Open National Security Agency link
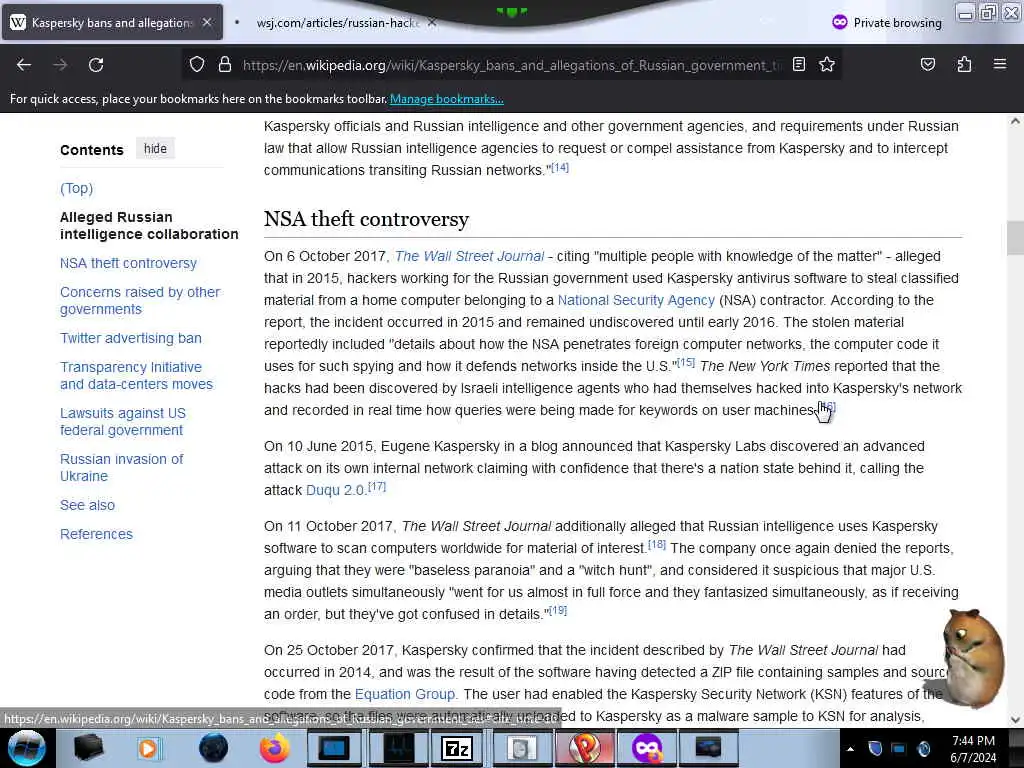1024x768 pixels. tap(636, 300)
